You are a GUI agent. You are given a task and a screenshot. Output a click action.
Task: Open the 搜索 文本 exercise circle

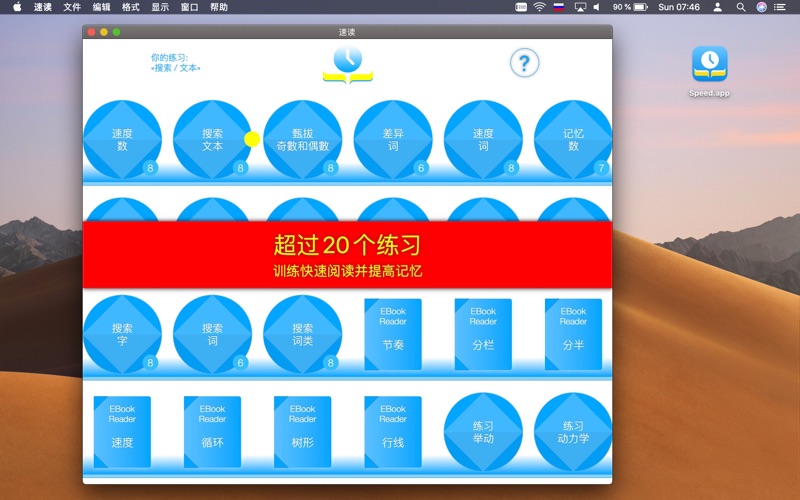pyautogui.click(x=212, y=140)
